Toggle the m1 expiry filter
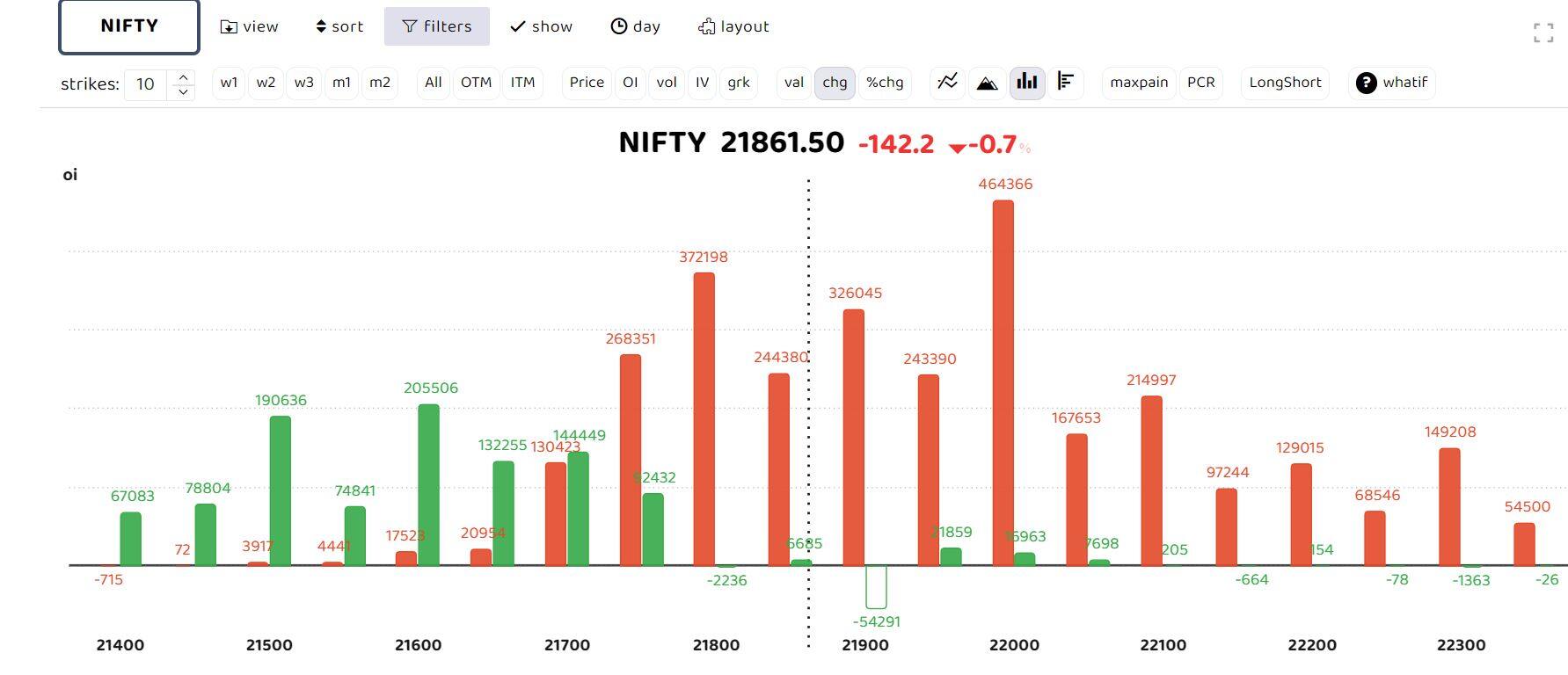This screenshot has width=1568, height=675. pyautogui.click(x=341, y=83)
